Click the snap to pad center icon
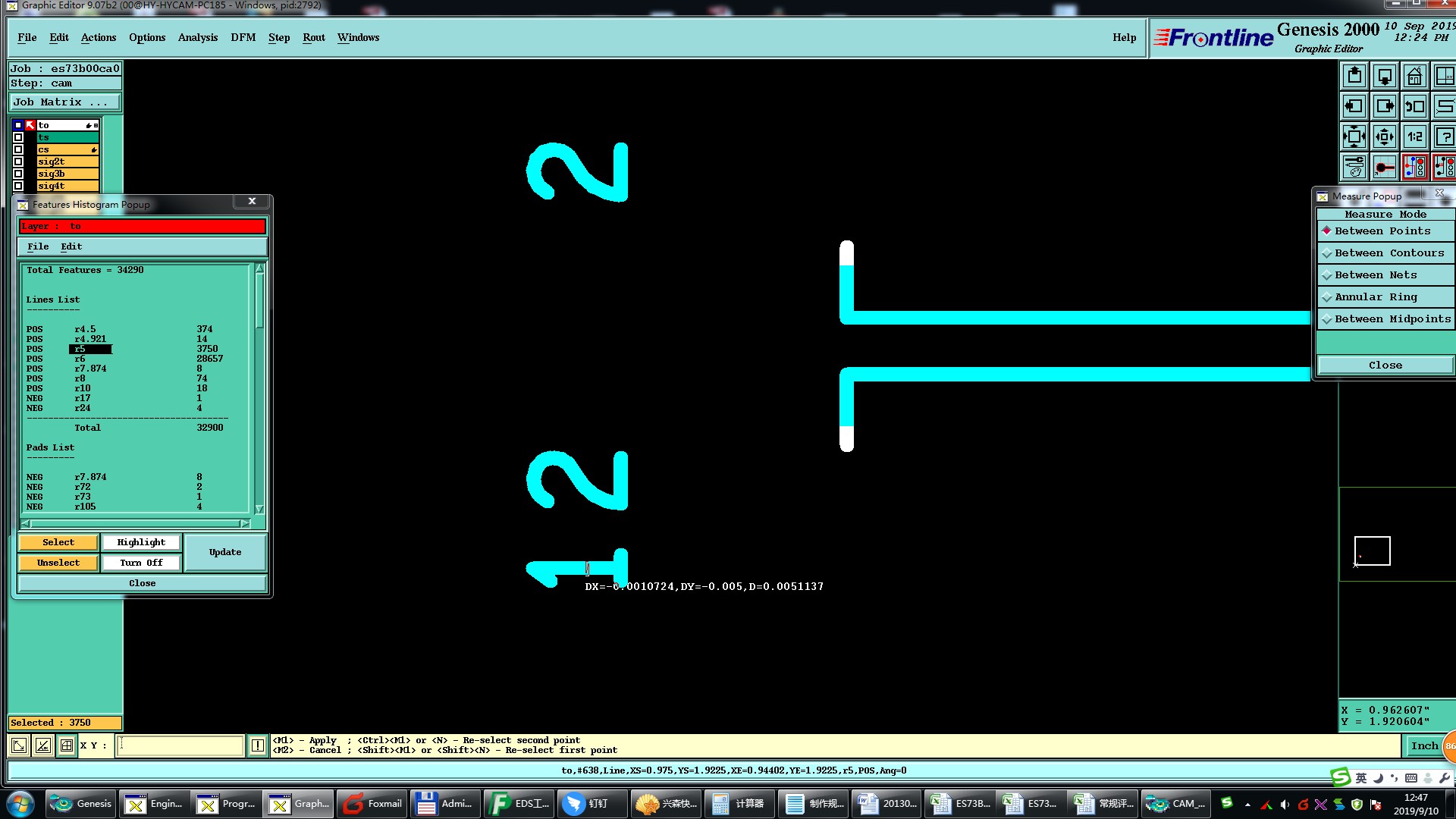This screenshot has height=819, width=1456. click(x=1385, y=167)
